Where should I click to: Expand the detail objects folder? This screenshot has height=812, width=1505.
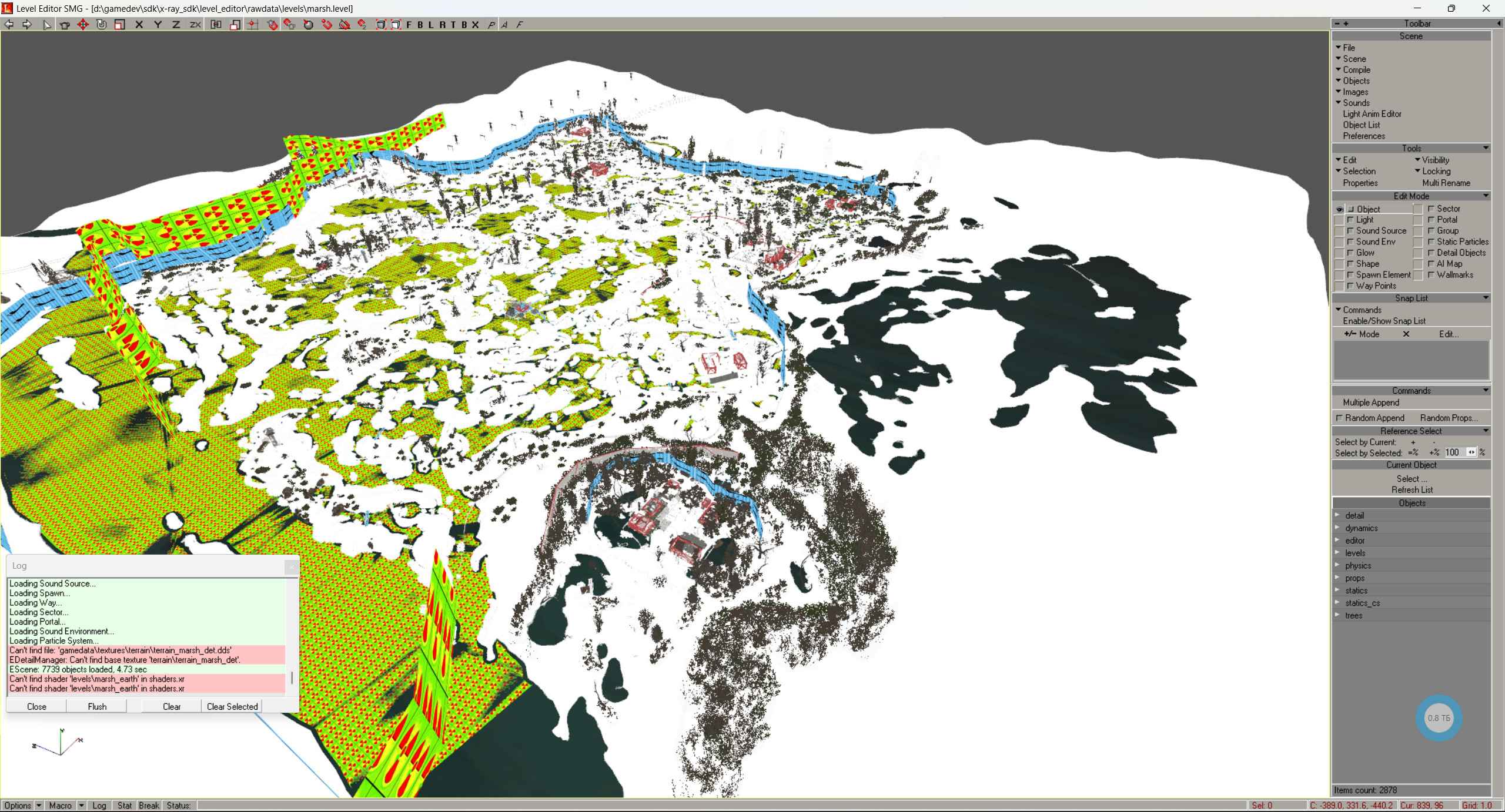(x=1338, y=515)
